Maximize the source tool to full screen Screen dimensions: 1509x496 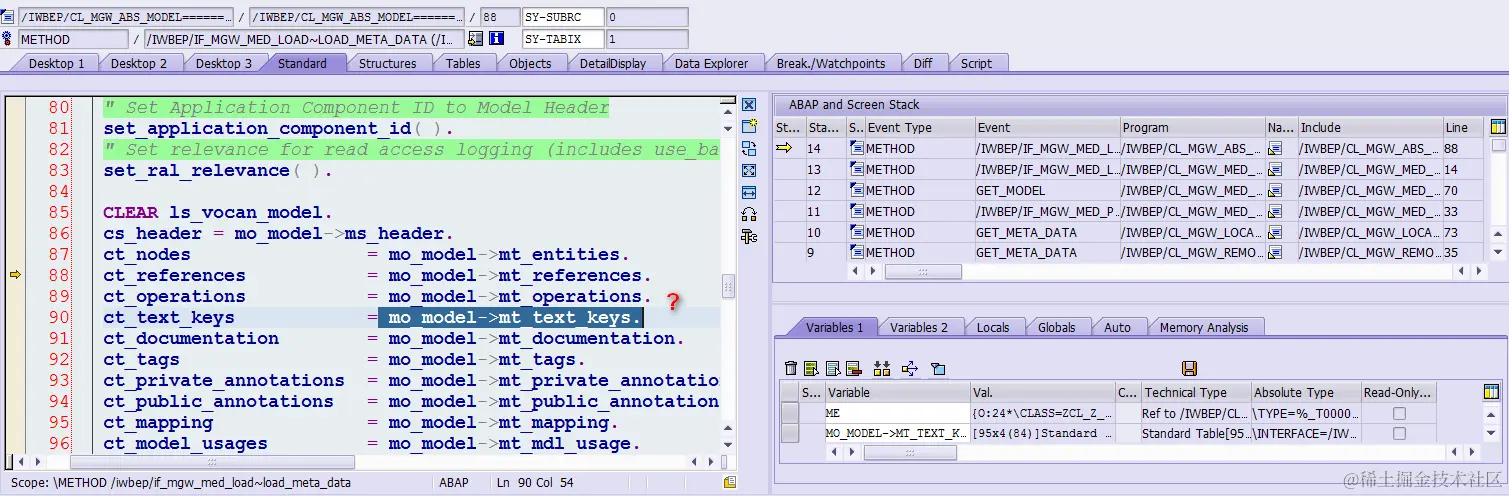pos(748,170)
